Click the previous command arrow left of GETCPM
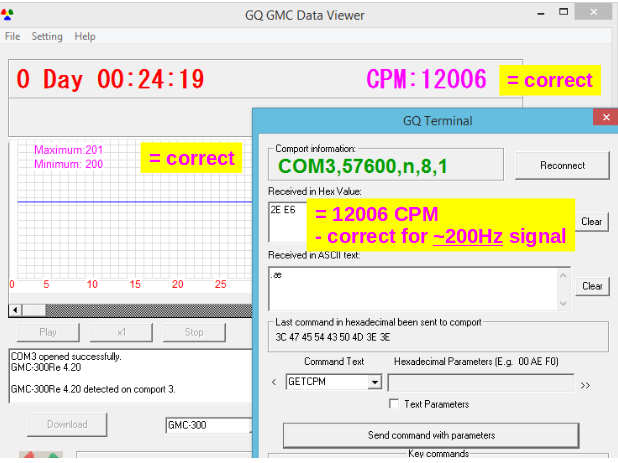This screenshot has width=618, height=463. point(274,382)
